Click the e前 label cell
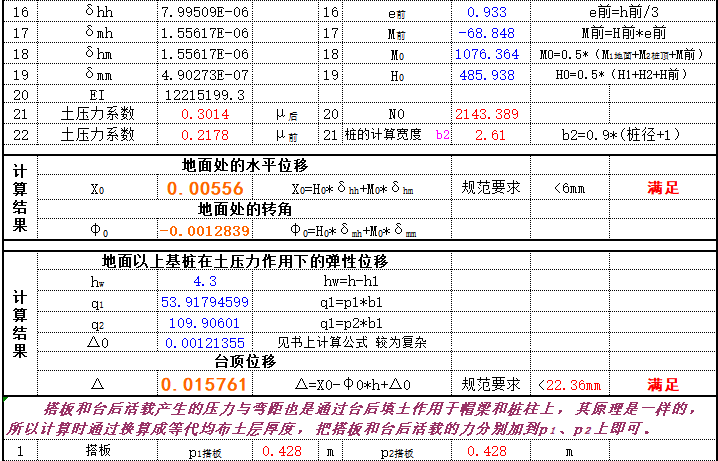Image resolution: width=718 pixels, height=461 pixels. point(397,12)
